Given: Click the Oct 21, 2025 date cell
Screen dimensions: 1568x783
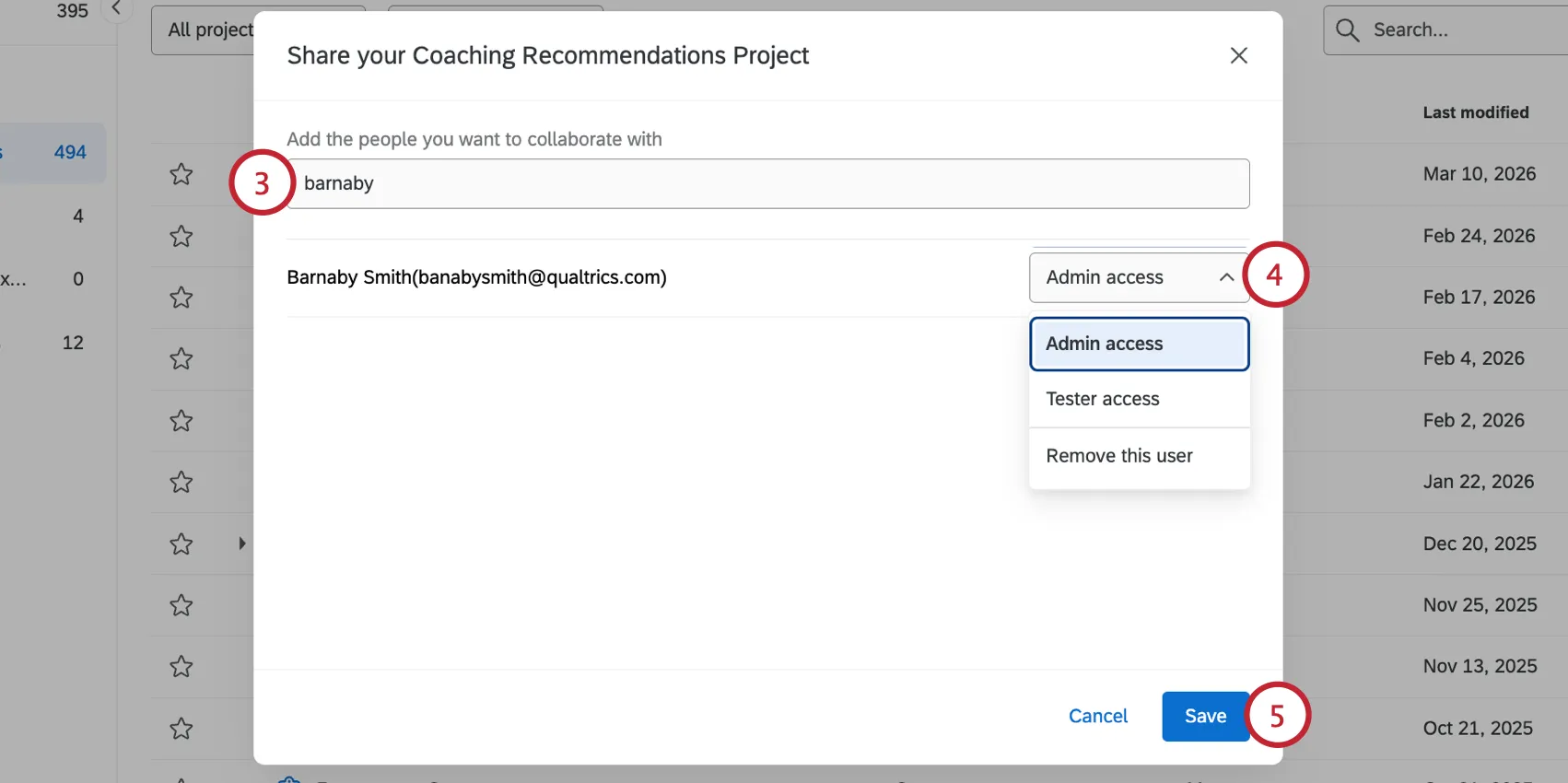Looking at the screenshot, I should pos(1478,729).
